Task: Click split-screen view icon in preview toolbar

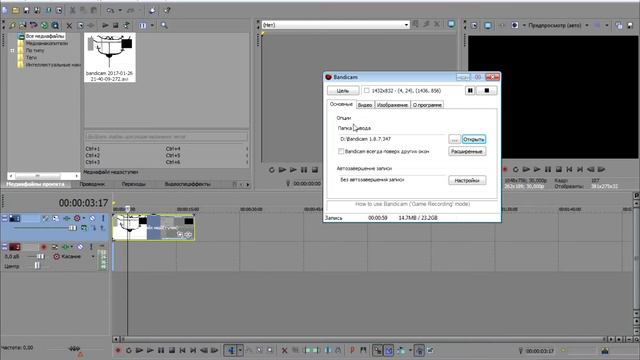Action: pos(515,25)
